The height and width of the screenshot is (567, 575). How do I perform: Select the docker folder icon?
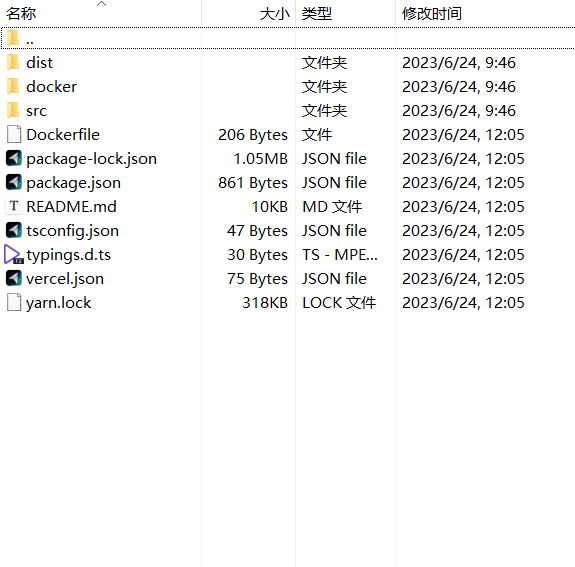(13, 86)
